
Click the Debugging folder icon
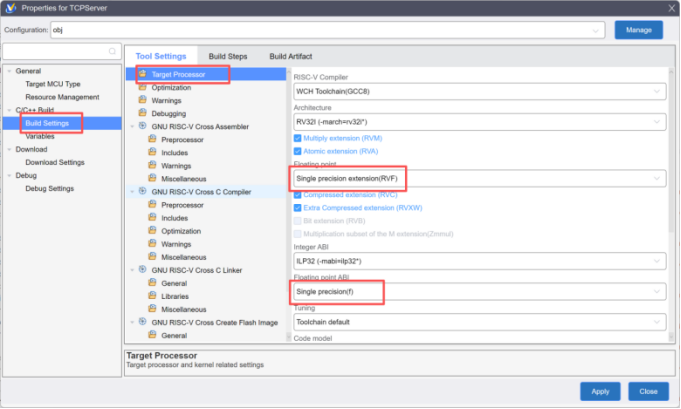[x=142, y=113]
